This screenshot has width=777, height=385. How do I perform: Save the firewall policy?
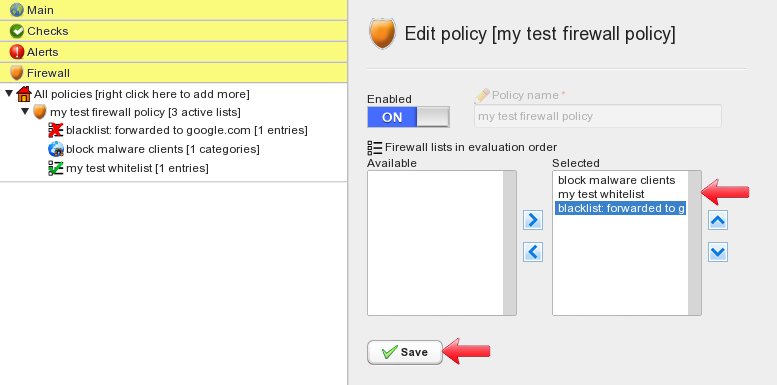click(x=405, y=352)
